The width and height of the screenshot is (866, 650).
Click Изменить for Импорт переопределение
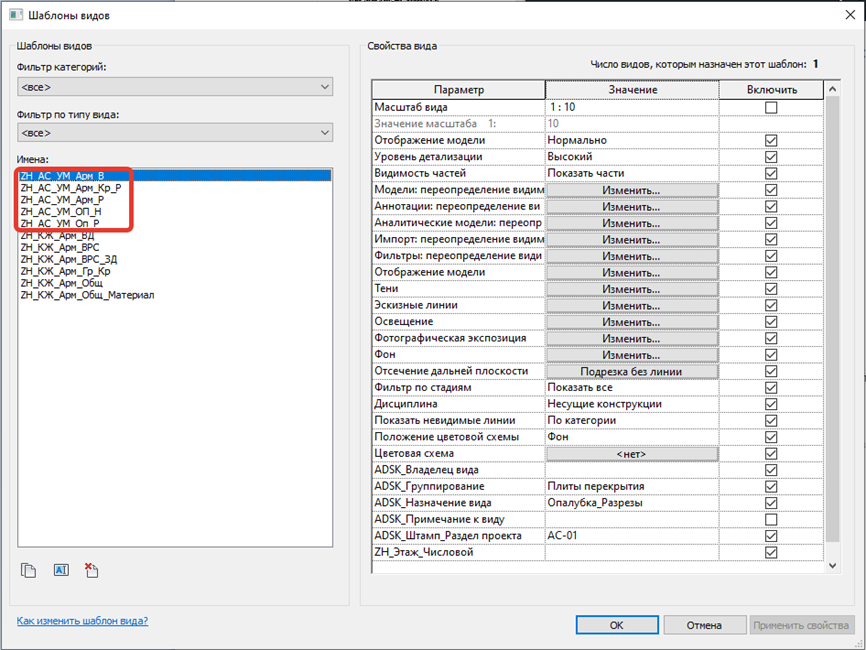tap(632, 240)
